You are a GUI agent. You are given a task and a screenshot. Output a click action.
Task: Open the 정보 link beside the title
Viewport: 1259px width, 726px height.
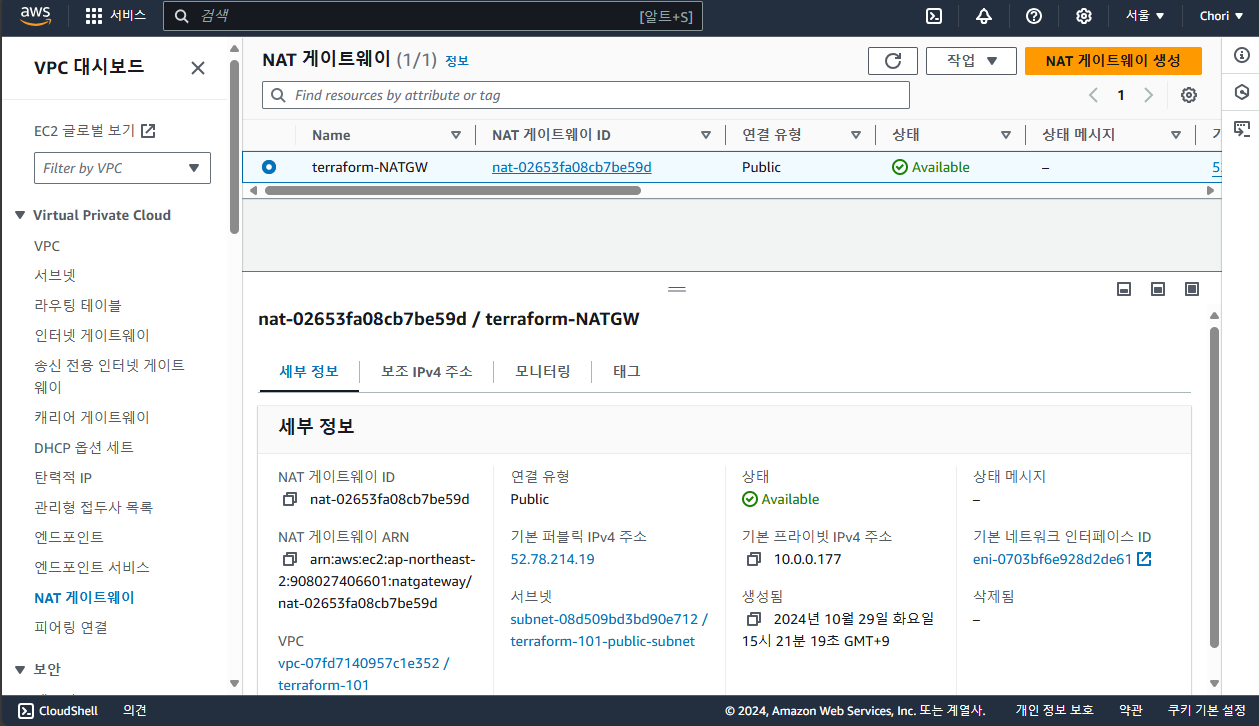coord(457,61)
